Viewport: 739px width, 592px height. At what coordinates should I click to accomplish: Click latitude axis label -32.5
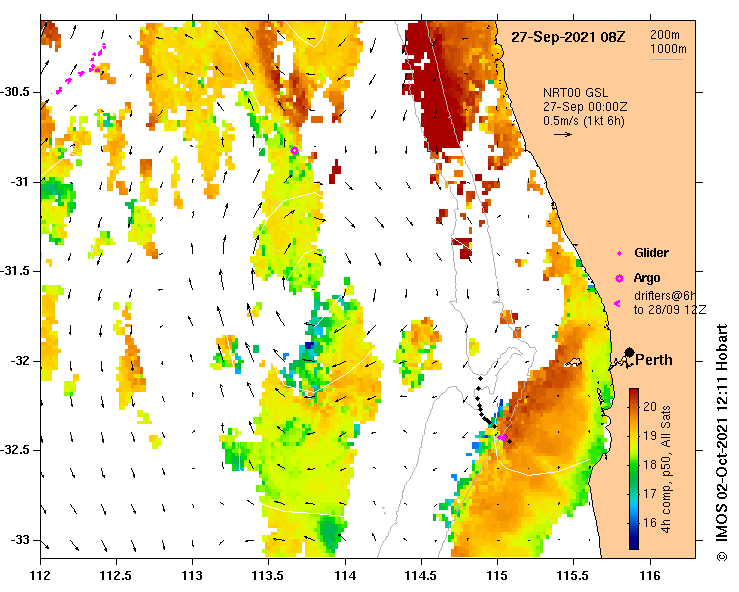[16, 450]
